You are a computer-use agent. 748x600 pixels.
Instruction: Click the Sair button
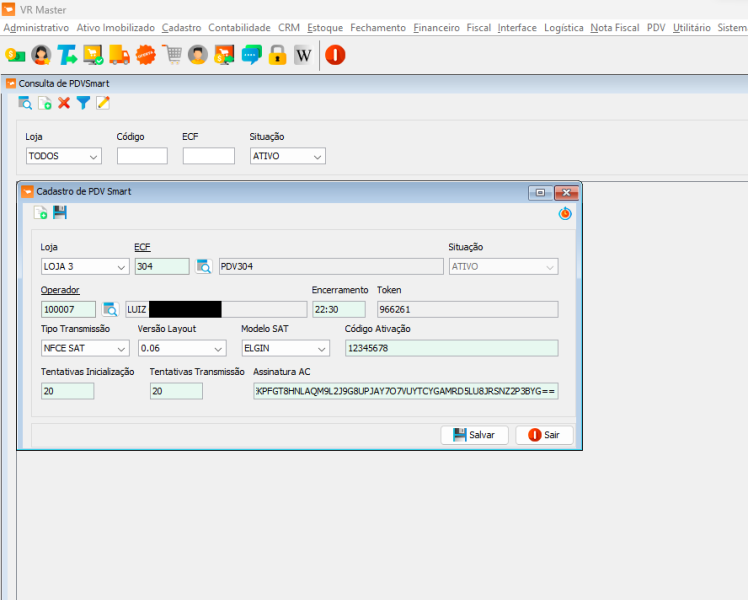tap(544, 435)
